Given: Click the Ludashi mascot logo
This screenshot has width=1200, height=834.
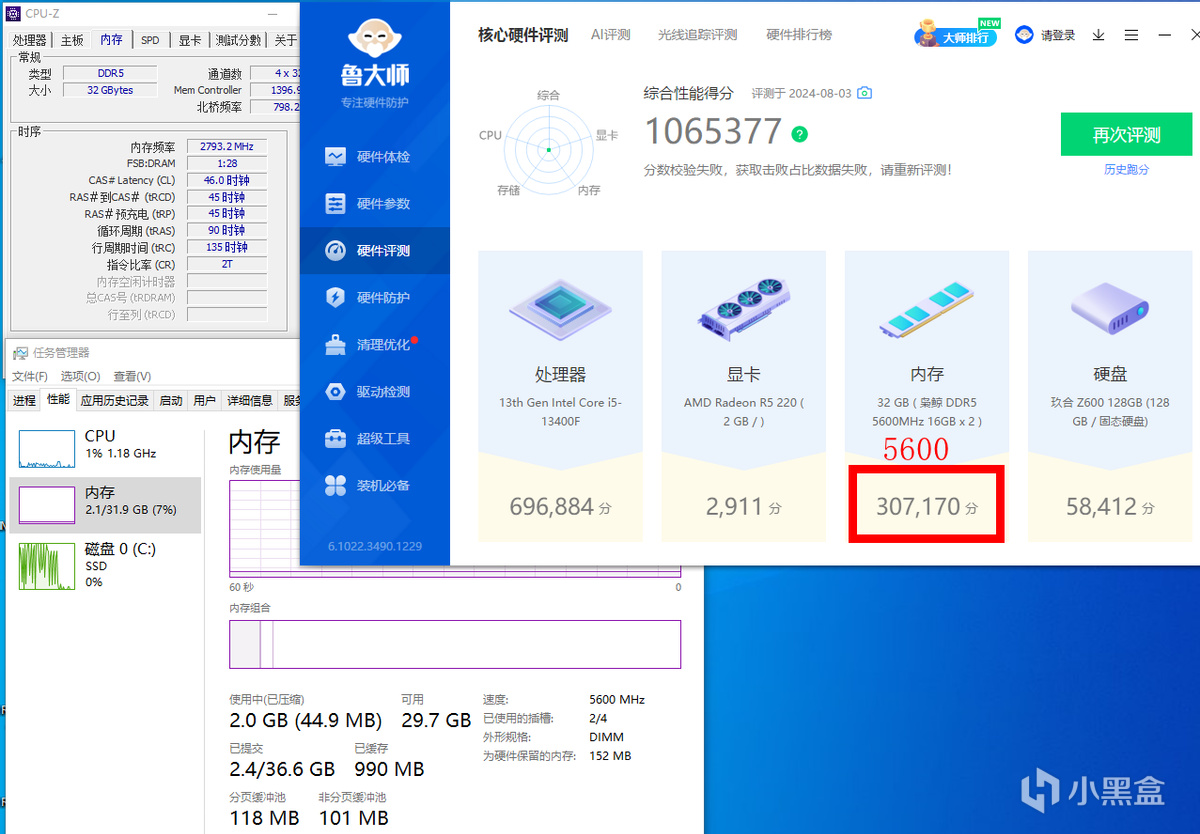Looking at the screenshot, I should point(374,38).
